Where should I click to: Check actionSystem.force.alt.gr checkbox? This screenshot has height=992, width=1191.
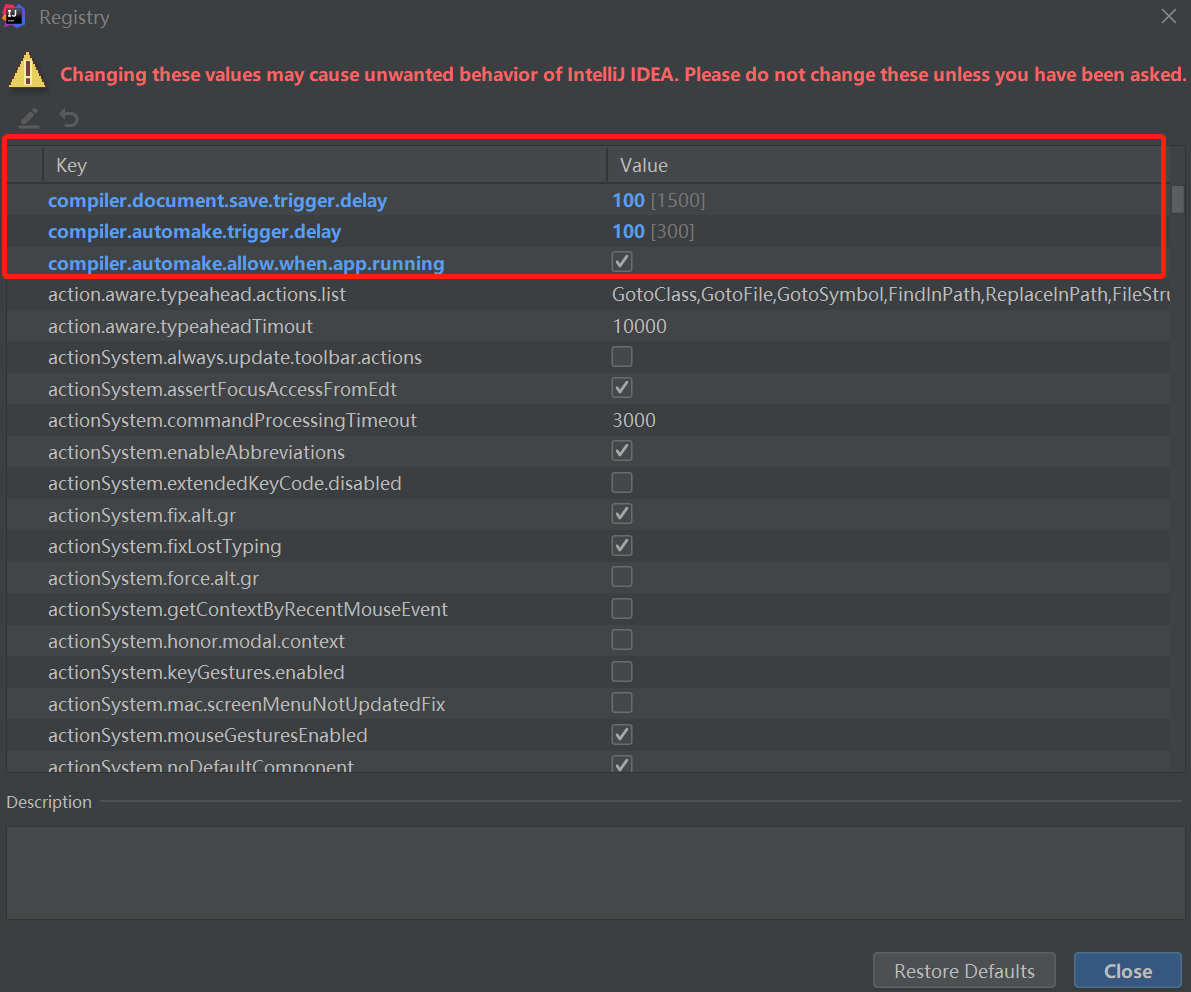(x=622, y=577)
